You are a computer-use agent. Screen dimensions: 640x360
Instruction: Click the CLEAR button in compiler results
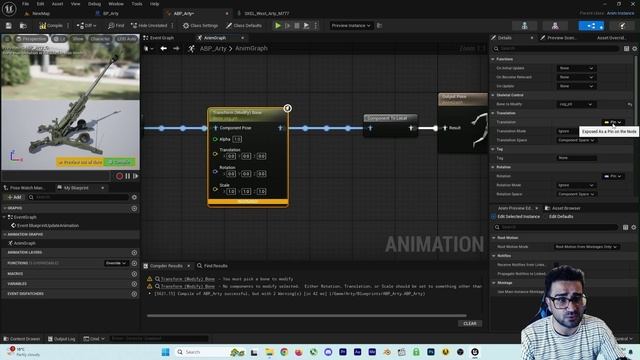coord(470,324)
